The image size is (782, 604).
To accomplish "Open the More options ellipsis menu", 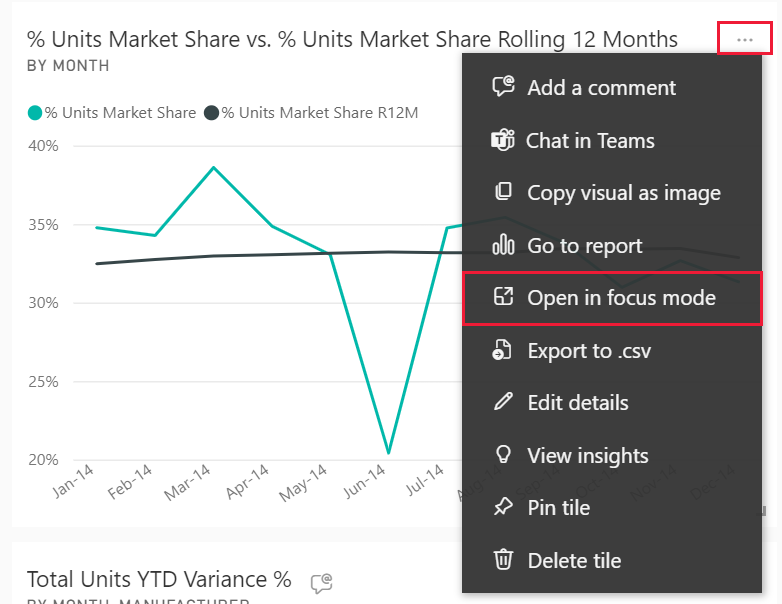I will (744, 39).
